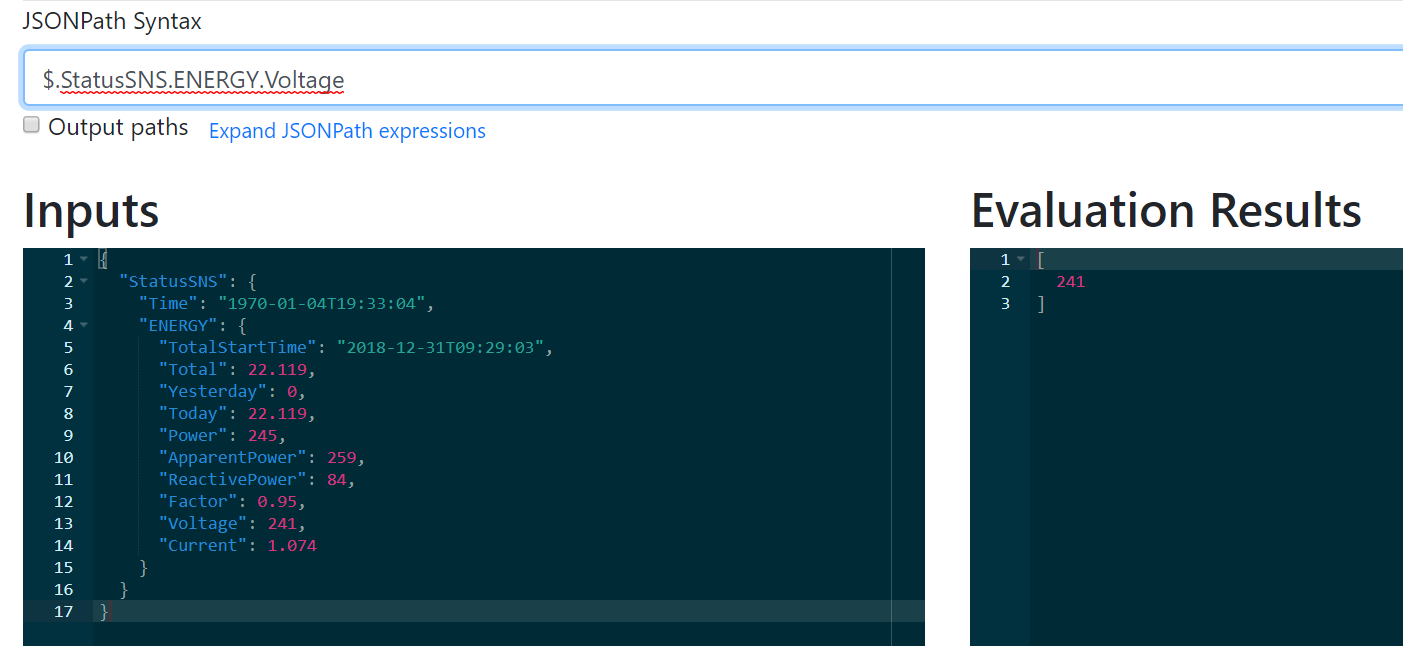This screenshot has width=1403, height=646.
Task: Collapse the root object on Inputs line 1
Action: (x=84, y=260)
